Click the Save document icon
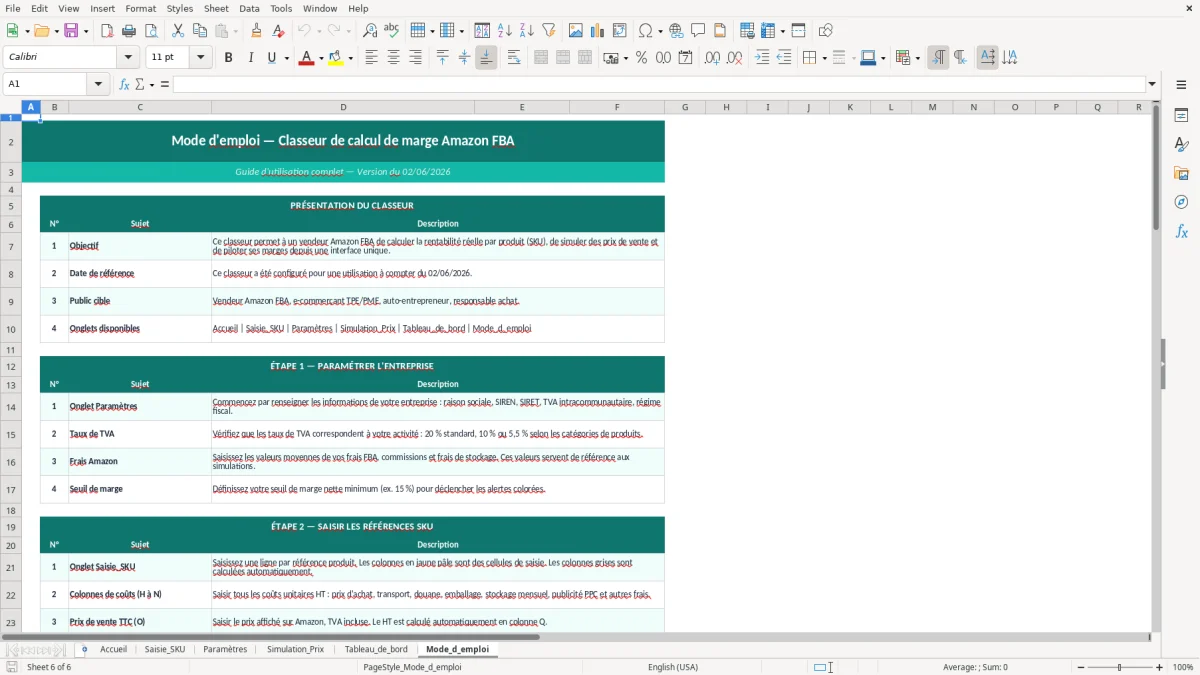This screenshot has width=1200, height=675. point(69,31)
